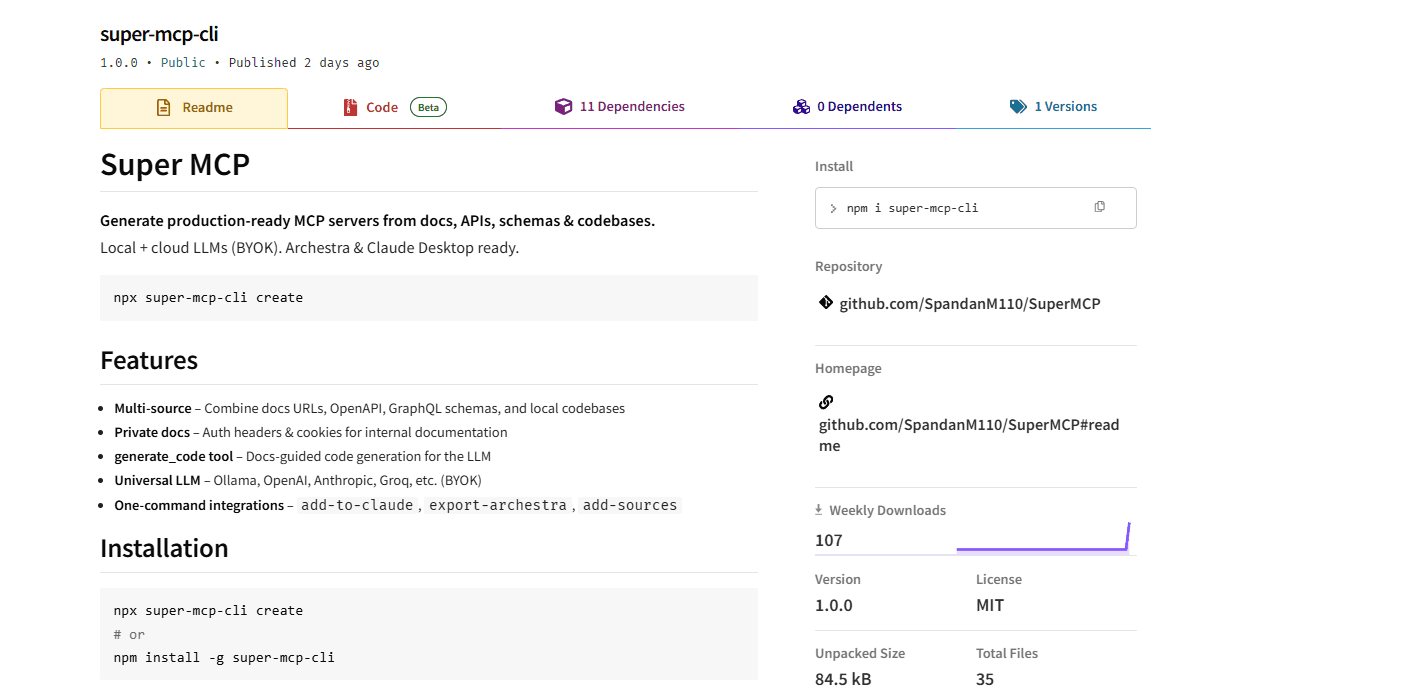Click the 1.0.0 version link under title

point(119,62)
